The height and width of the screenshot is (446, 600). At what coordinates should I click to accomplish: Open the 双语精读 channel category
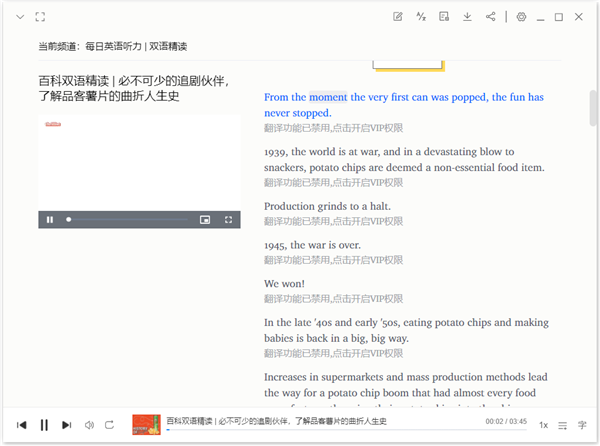168,47
